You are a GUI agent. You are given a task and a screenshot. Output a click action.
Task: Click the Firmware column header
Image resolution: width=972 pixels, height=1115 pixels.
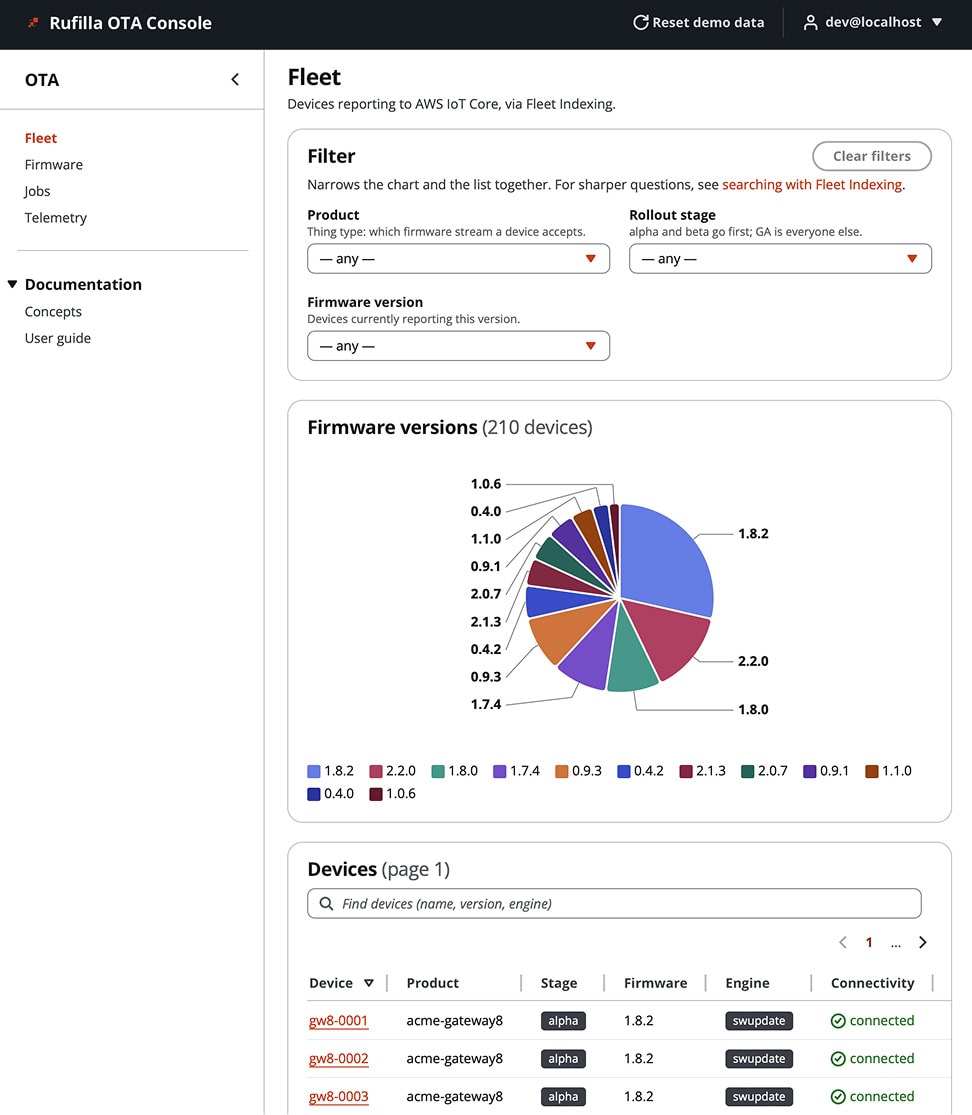pos(656,983)
